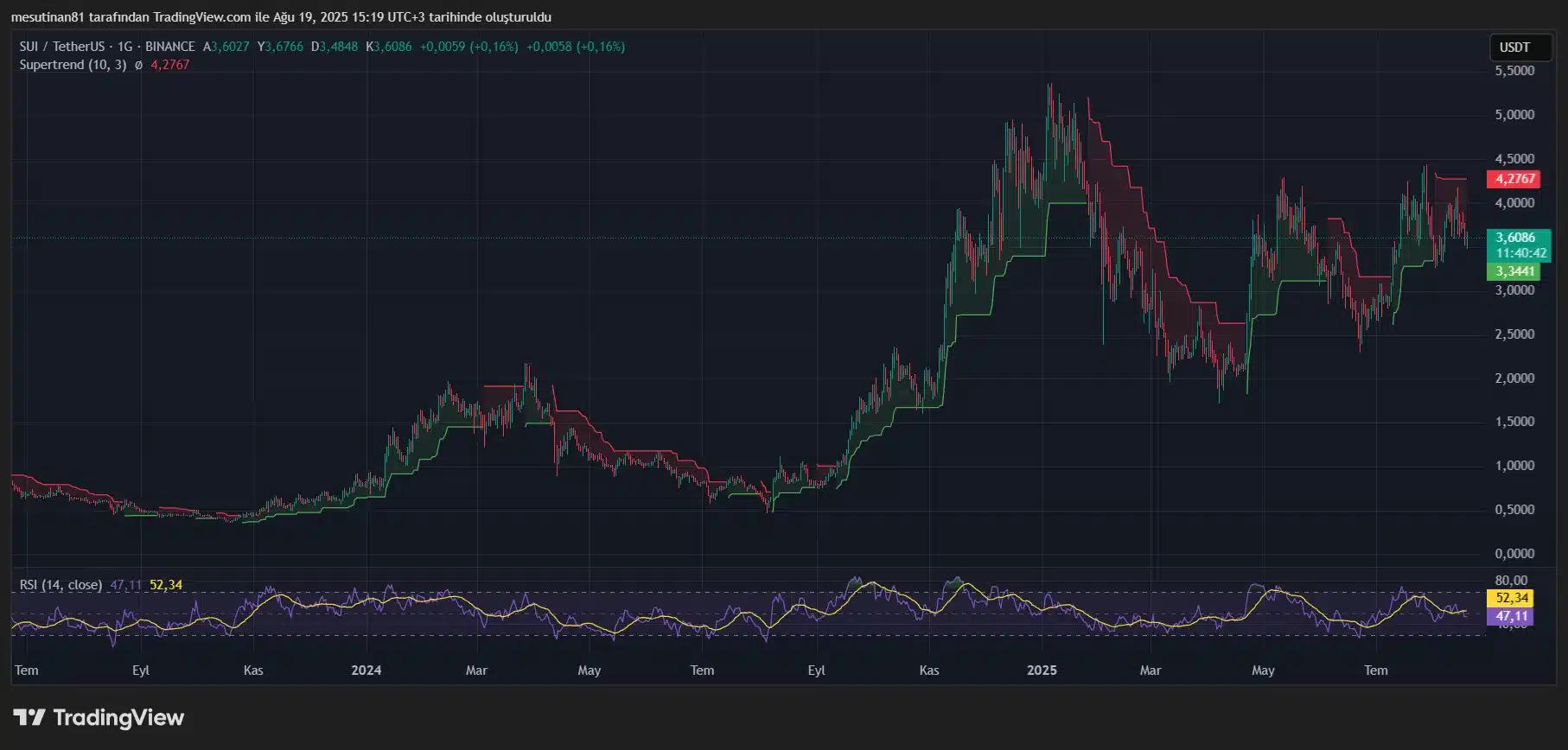Screen dimensions: 1568x750
Task: Click the 2024 label on time axis
Action: (x=366, y=671)
